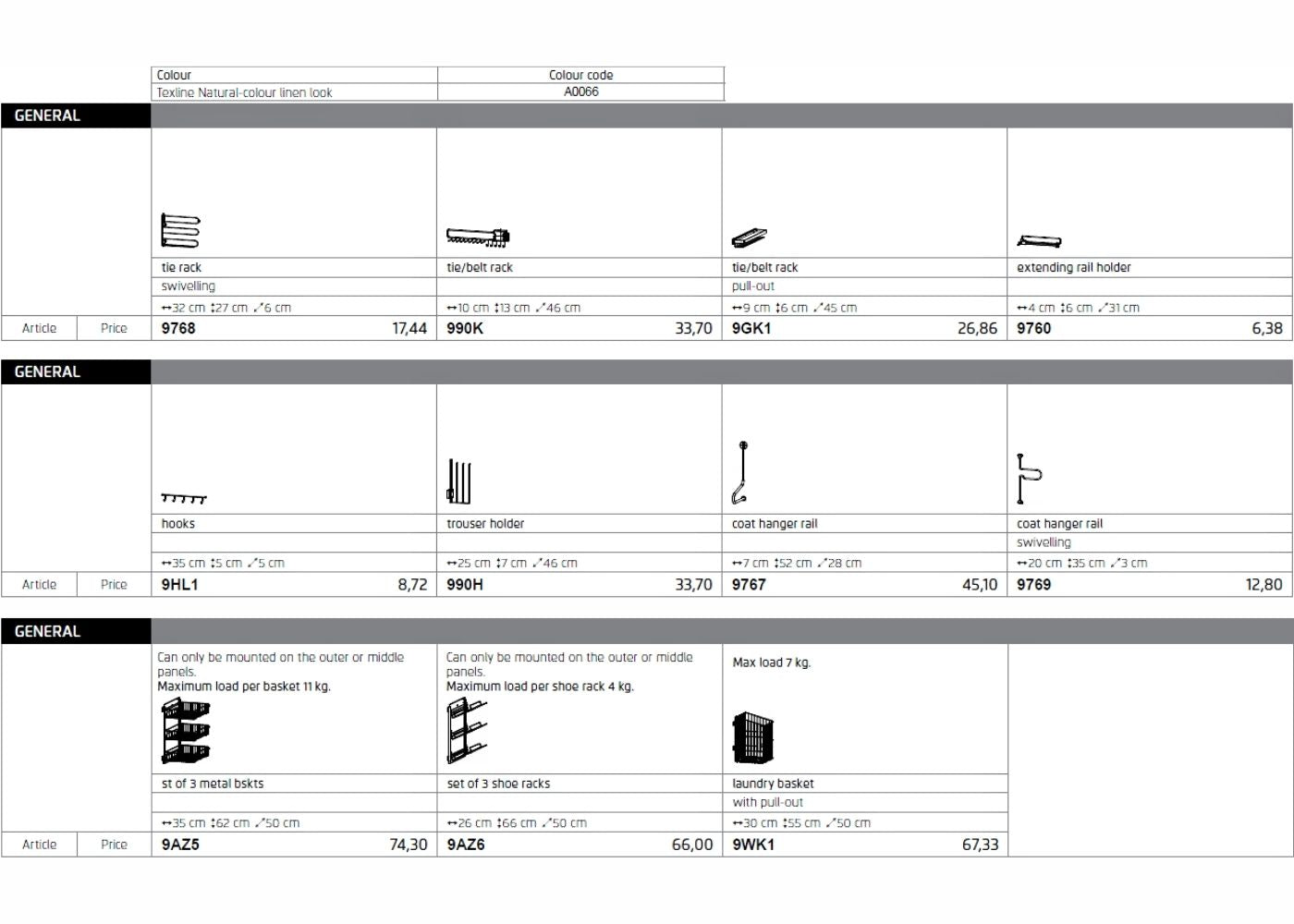
Task: Select the trouser holder icon
Action: pyautogui.click(x=458, y=481)
